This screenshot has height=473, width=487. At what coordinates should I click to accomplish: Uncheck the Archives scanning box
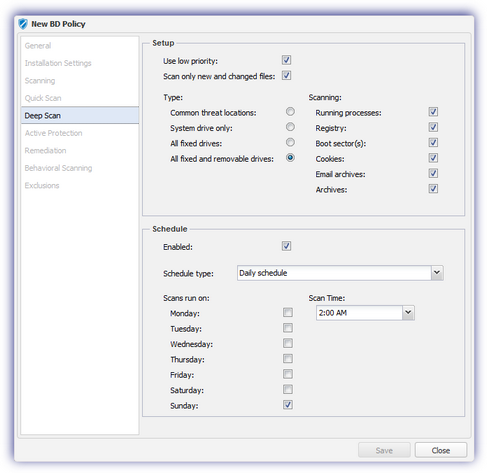[433, 189]
